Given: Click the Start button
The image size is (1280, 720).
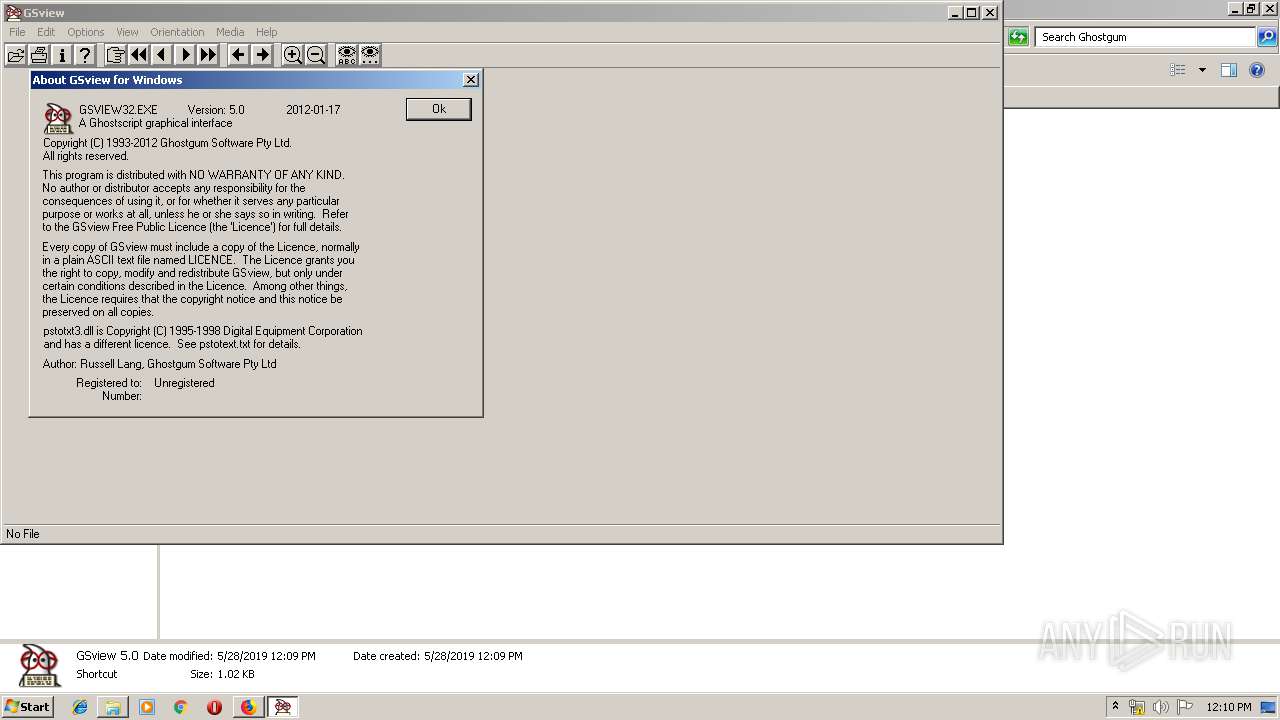Looking at the screenshot, I should (28, 707).
